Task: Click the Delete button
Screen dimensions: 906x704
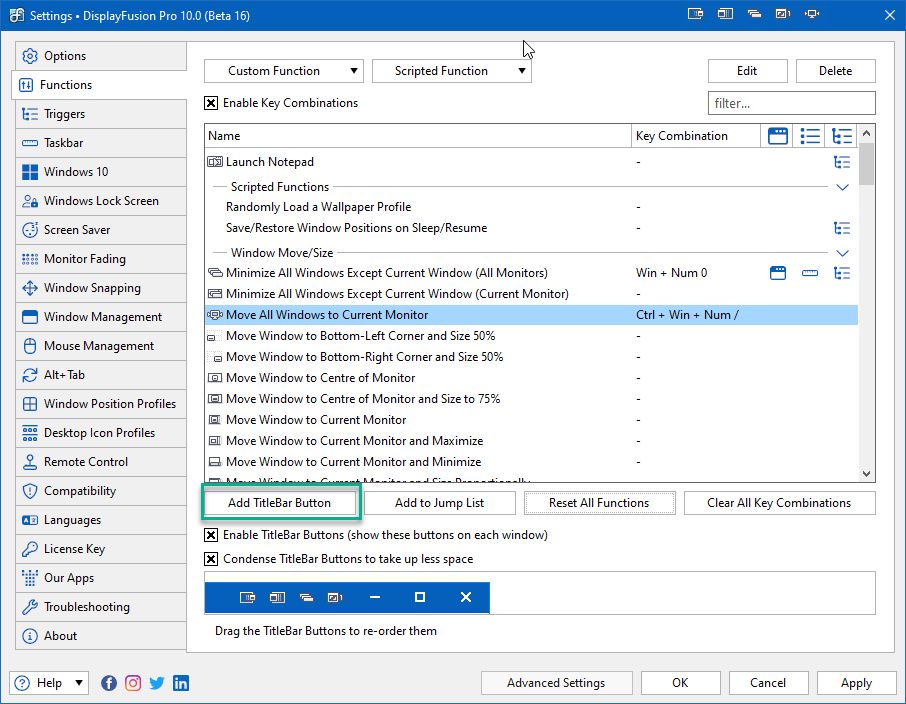Action: click(x=836, y=71)
